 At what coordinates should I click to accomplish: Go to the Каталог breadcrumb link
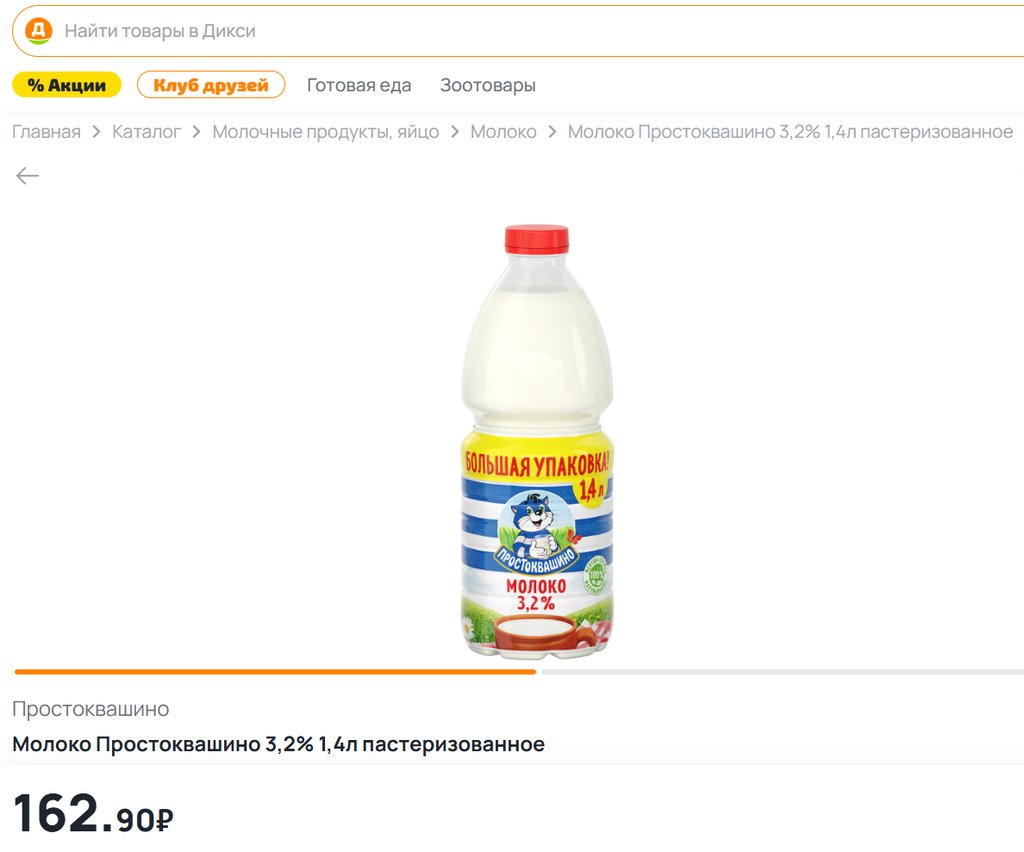146,132
